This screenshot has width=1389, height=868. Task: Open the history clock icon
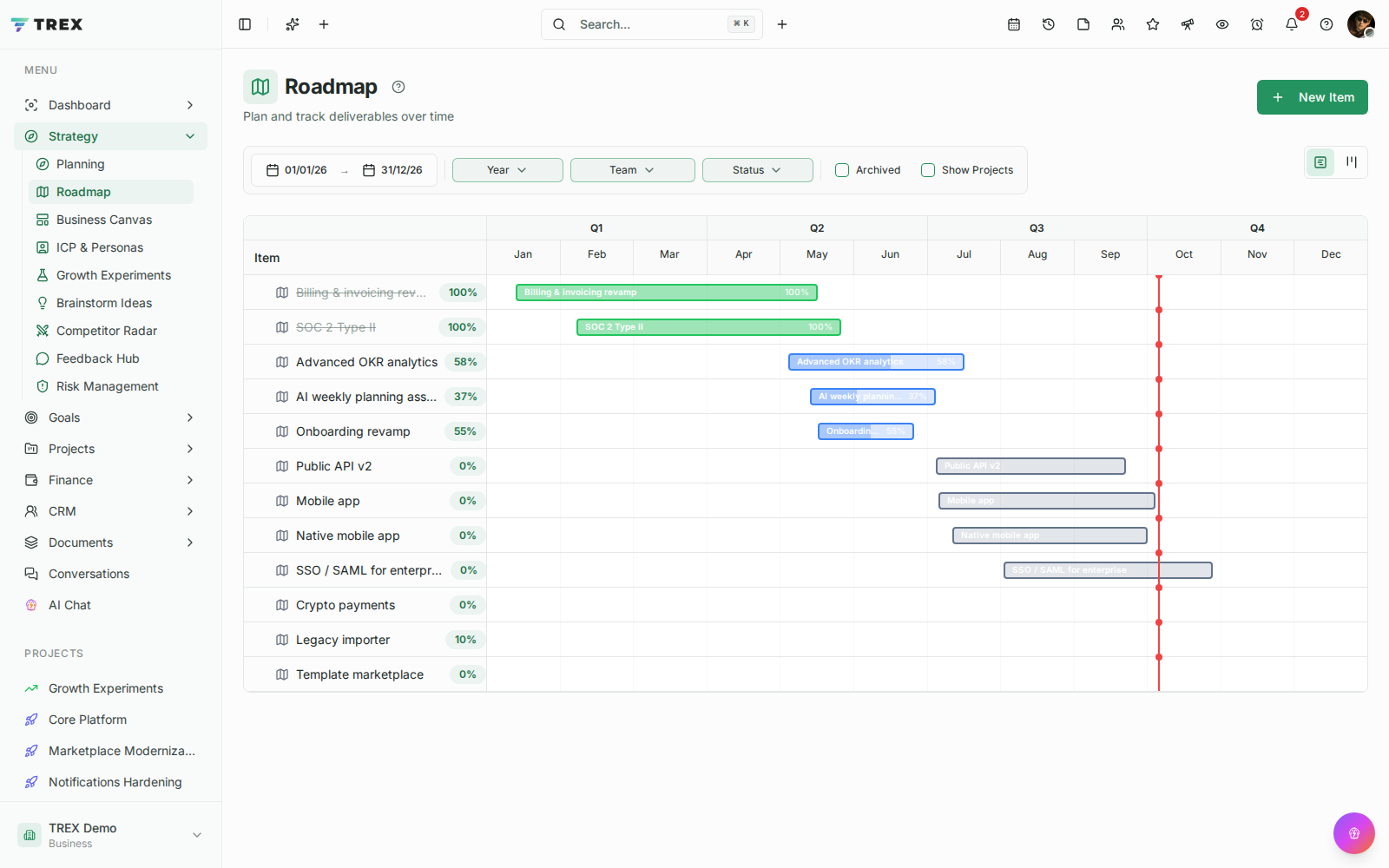coord(1049,24)
